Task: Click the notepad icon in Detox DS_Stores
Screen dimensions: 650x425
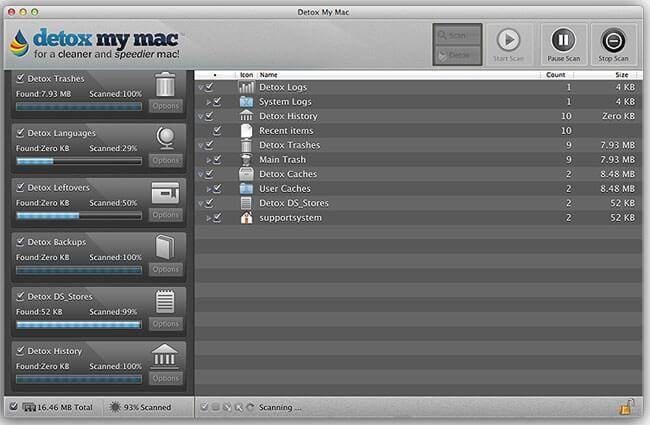Action: pyautogui.click(x=165, y=302)
